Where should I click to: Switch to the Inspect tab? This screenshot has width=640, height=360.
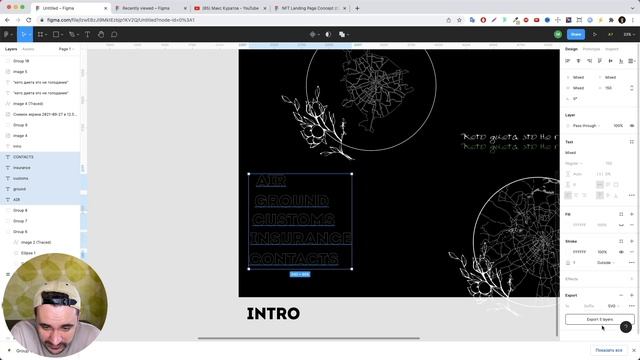[x=611, y=49]
